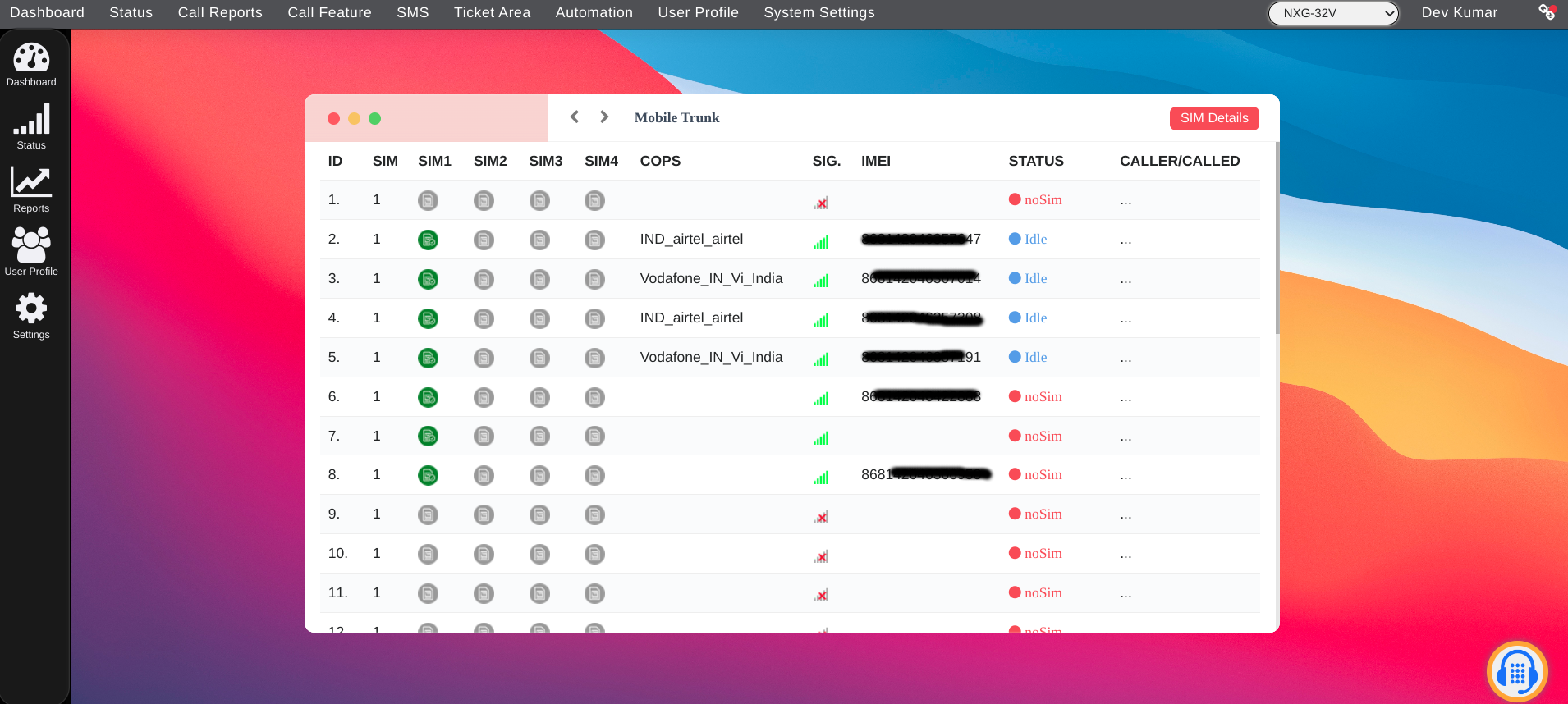Click the Status signal bars sidebar icon
The height and width of the screenshot is (704, 1568).
[31, 120]
